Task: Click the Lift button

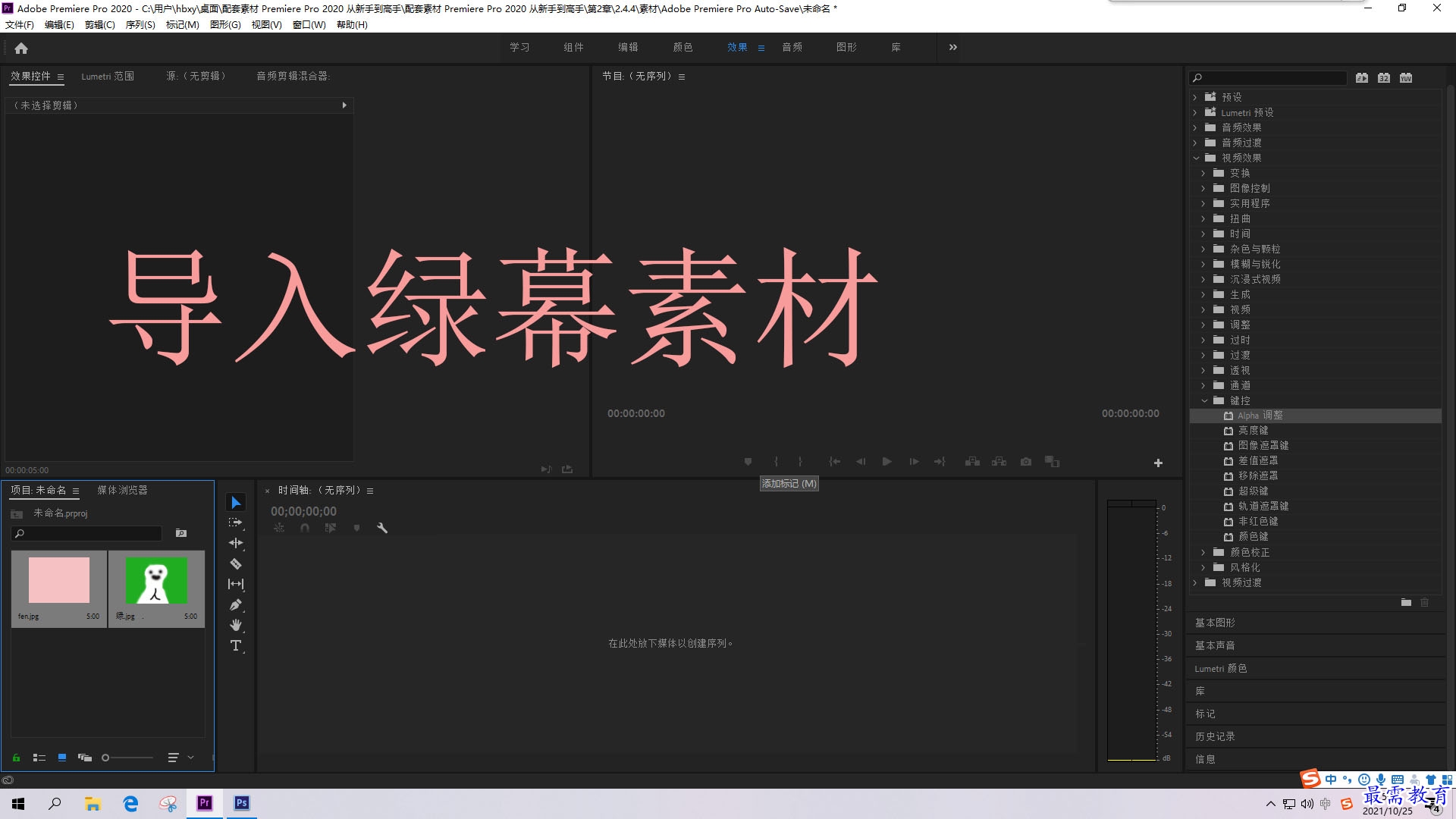Action: click(972, 461)
